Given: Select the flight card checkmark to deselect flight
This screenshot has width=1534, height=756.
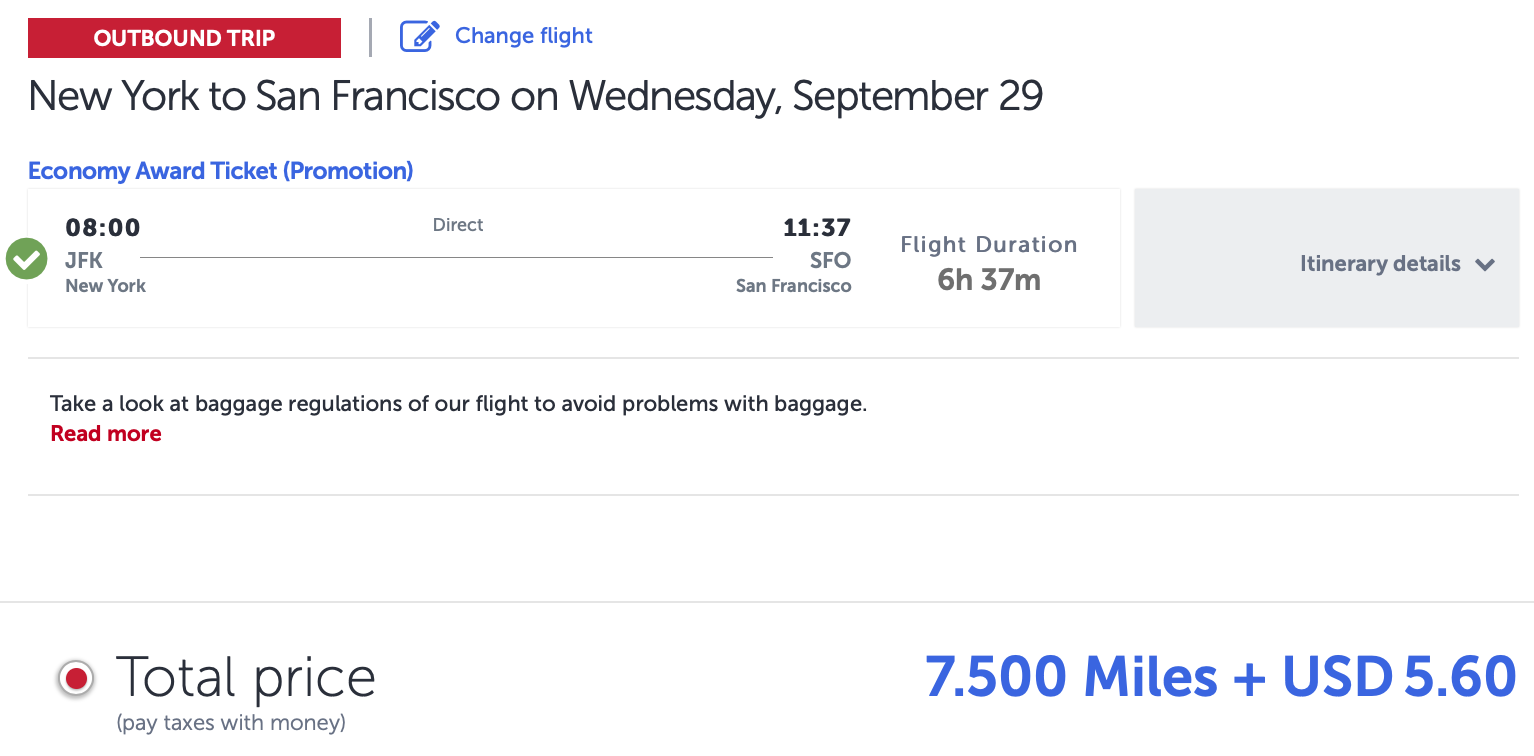Looking at the screenshot, I should tap(26, 258).
